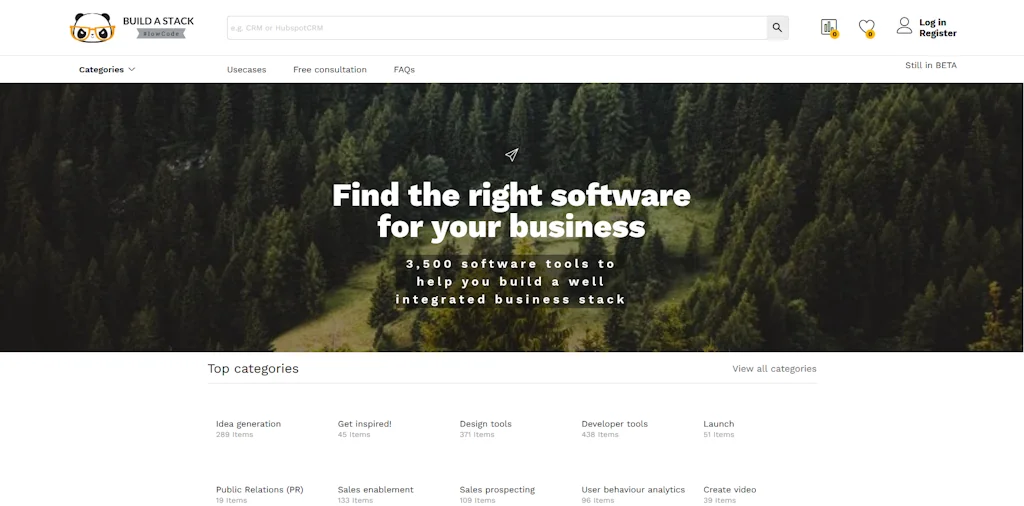The height and width of the screenshot is (506, 1024).
Task: Open the Idea generation category
Action: (248, 424)
